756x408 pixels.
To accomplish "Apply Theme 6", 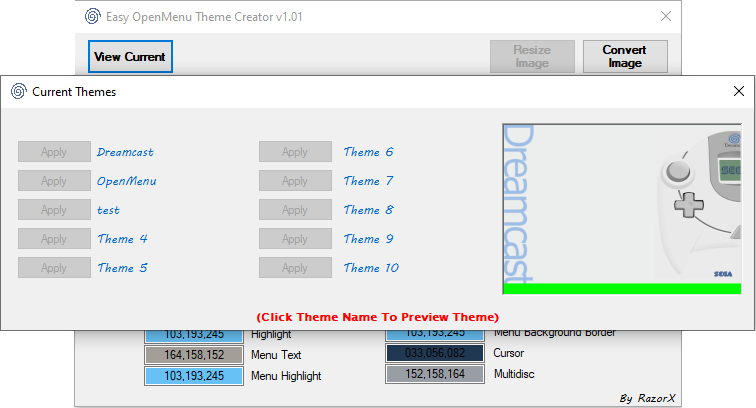I will (x=296, y=151).
